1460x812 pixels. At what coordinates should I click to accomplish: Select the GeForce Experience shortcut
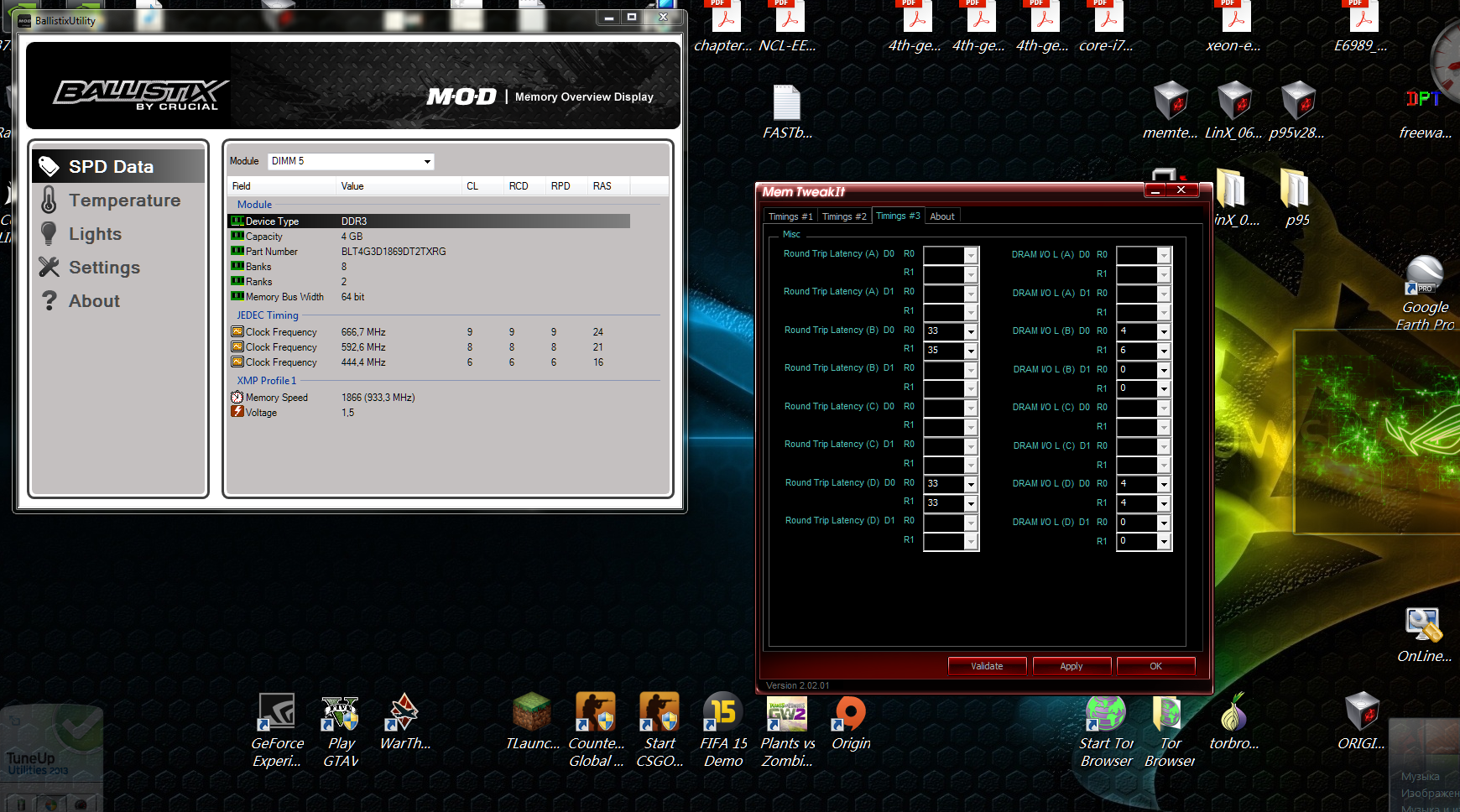pos(277,731)
